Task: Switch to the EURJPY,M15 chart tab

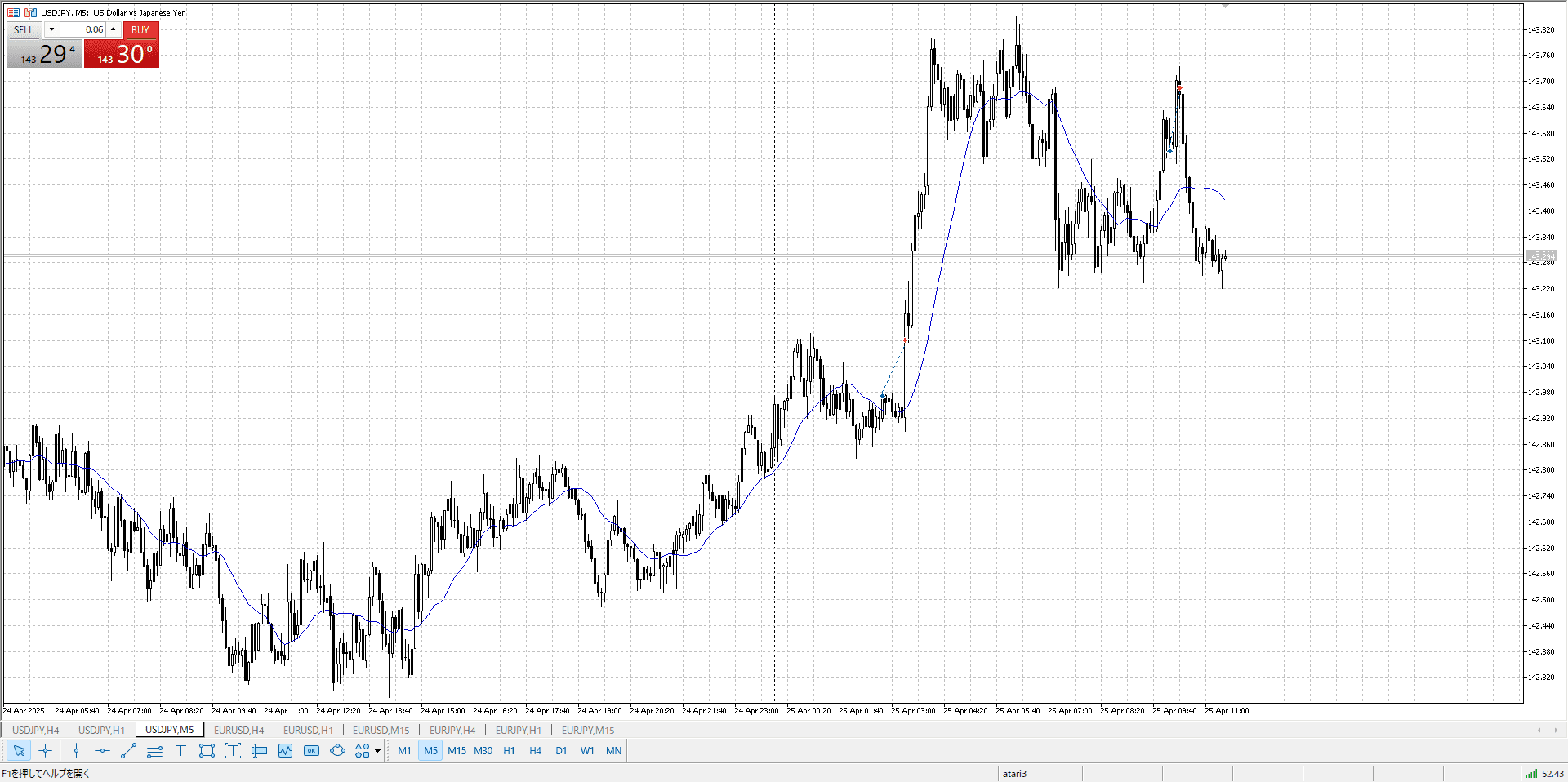Action: (587, 730)
